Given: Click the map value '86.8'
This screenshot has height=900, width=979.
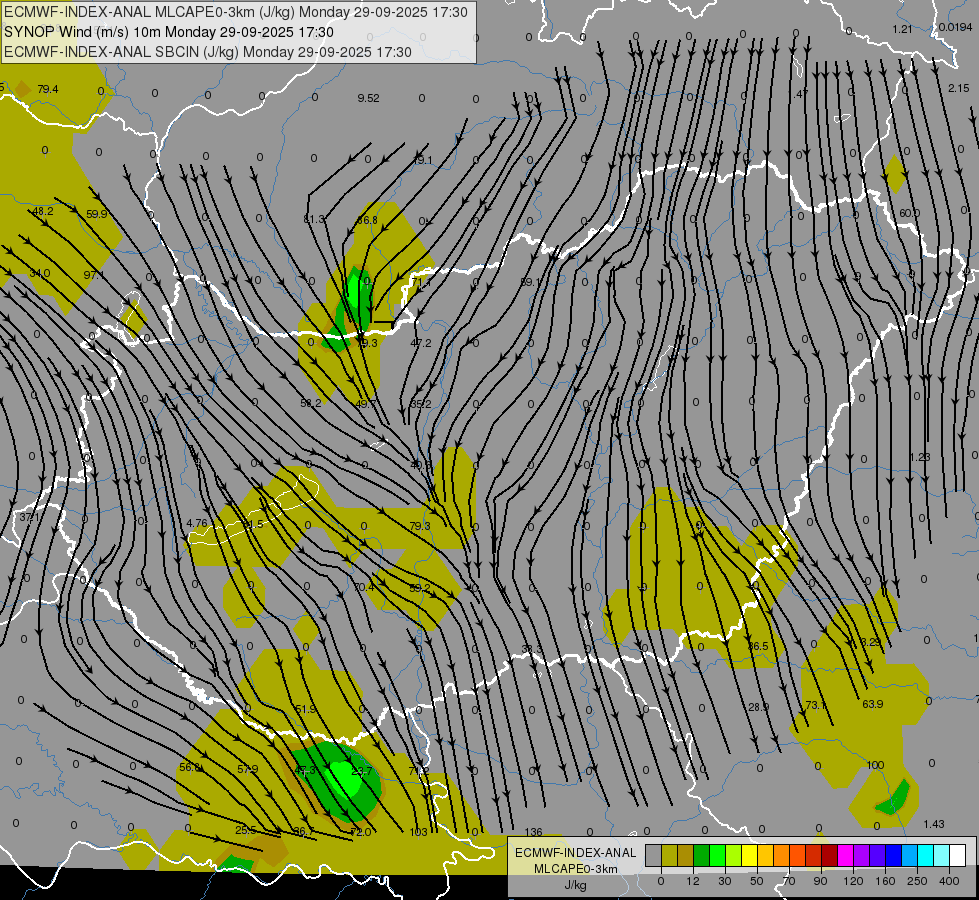Looking at the screenshot, I should [367, 220].
